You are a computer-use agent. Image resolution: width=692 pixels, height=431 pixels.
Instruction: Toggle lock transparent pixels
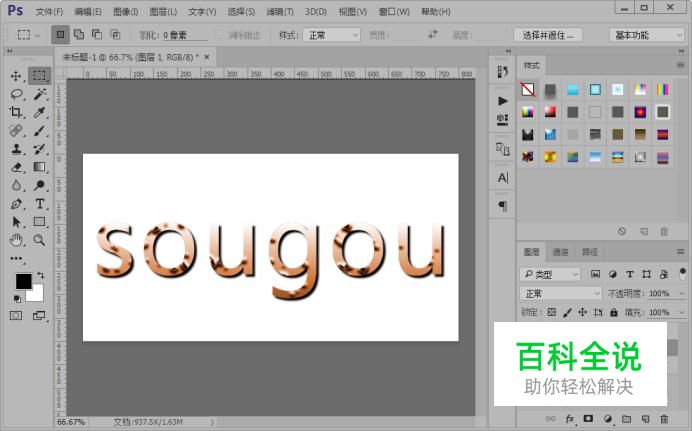552,312
